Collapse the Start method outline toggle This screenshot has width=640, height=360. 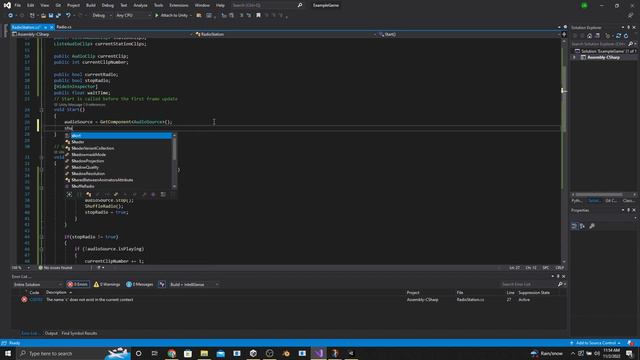[42, 110]
